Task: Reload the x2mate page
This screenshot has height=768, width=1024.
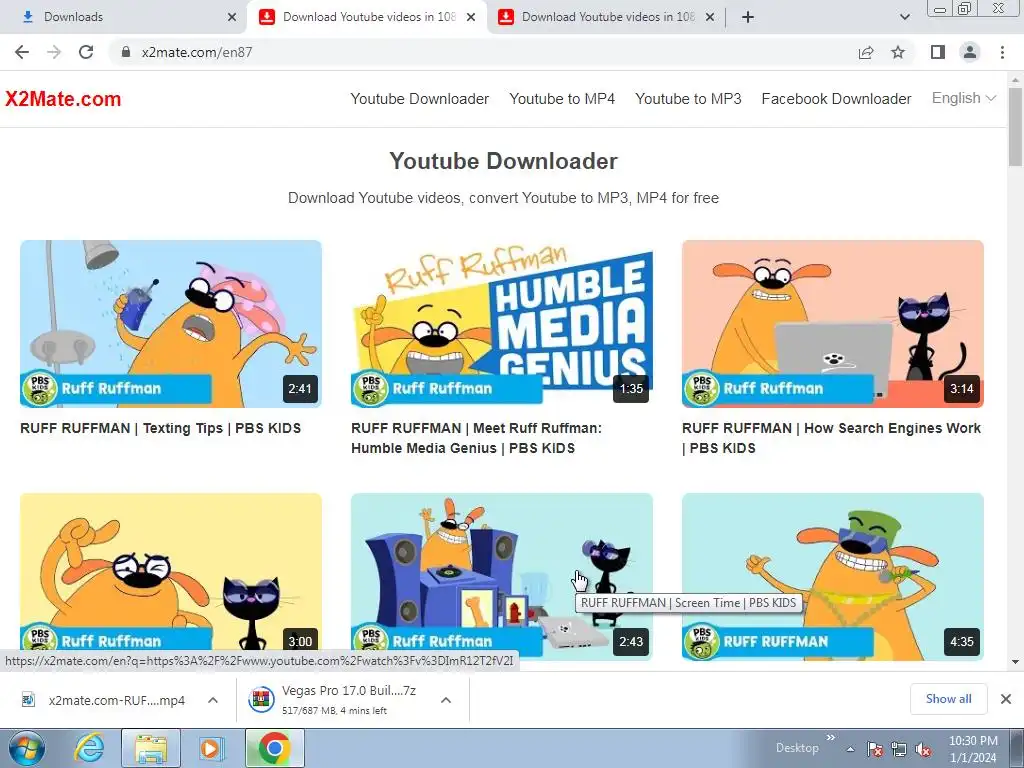Action: coord(86,52)
